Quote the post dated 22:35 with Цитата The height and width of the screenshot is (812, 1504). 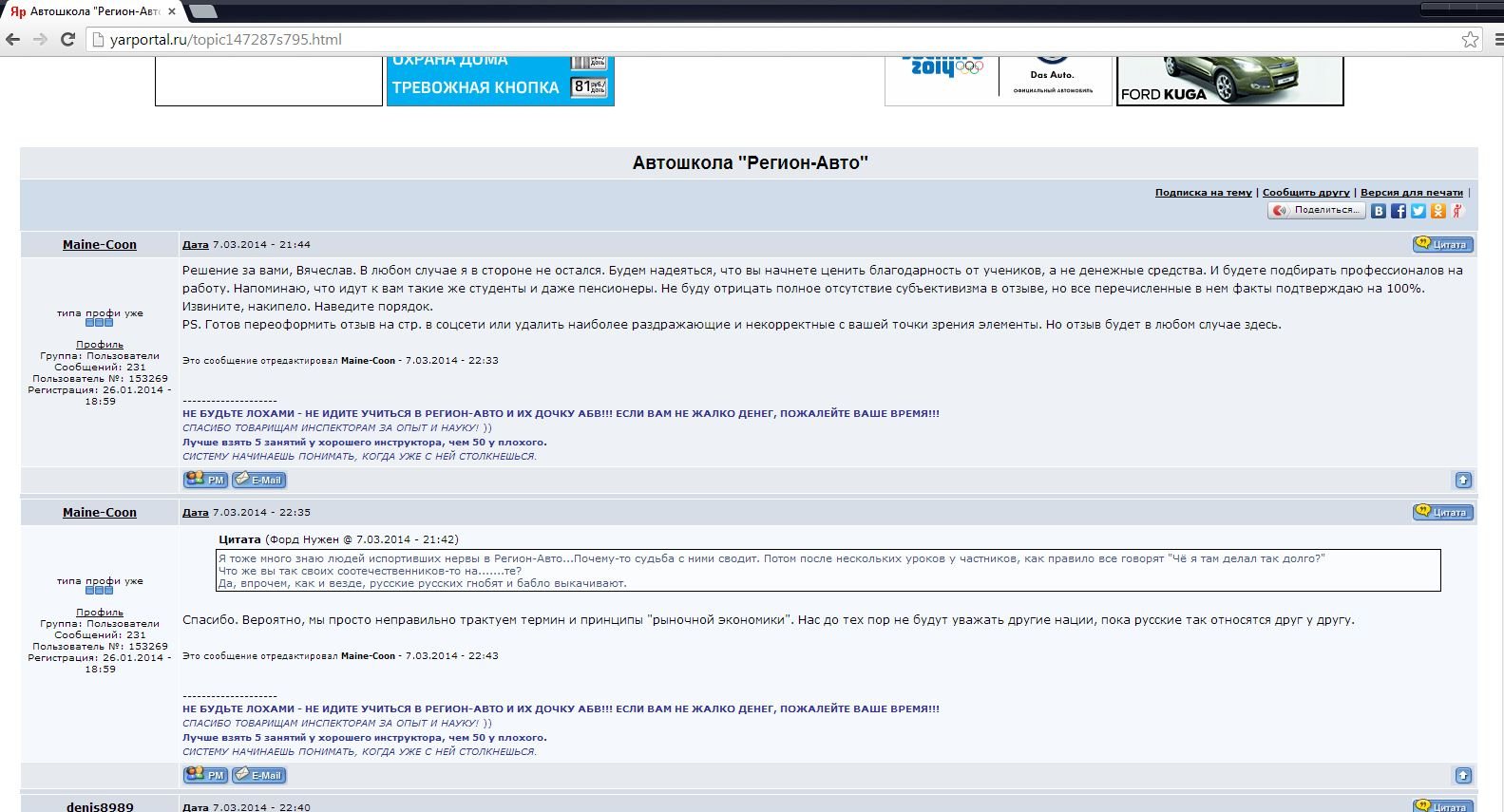(x=1442, y=513)
